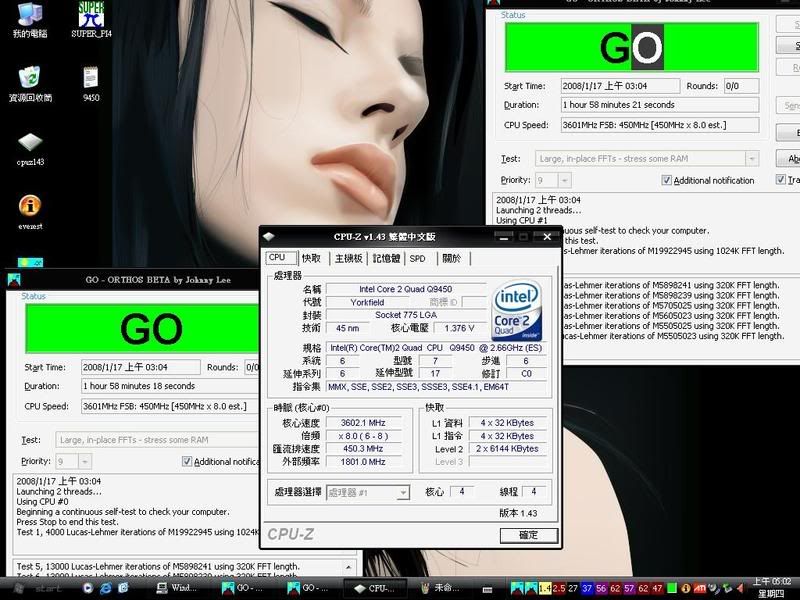Click the 'x 8.0 ( 6 - 8 )' multiplier value
Viewport: 800px width, 600px height.
pos(363,436)
